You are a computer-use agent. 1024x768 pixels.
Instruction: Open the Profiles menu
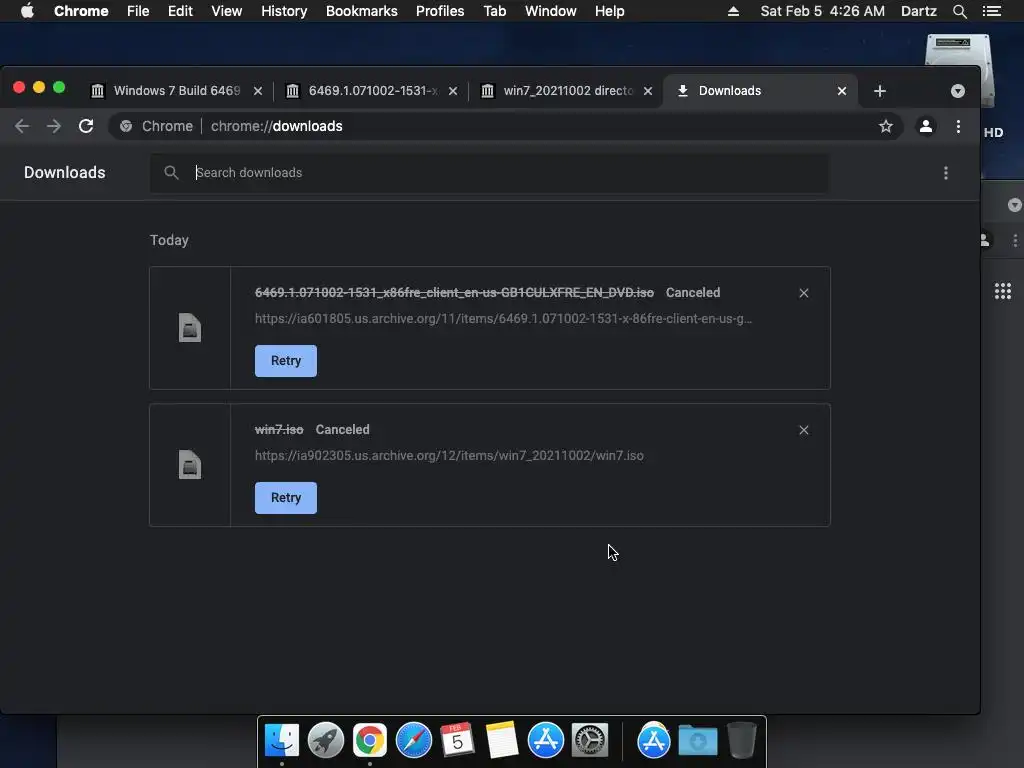440,11
